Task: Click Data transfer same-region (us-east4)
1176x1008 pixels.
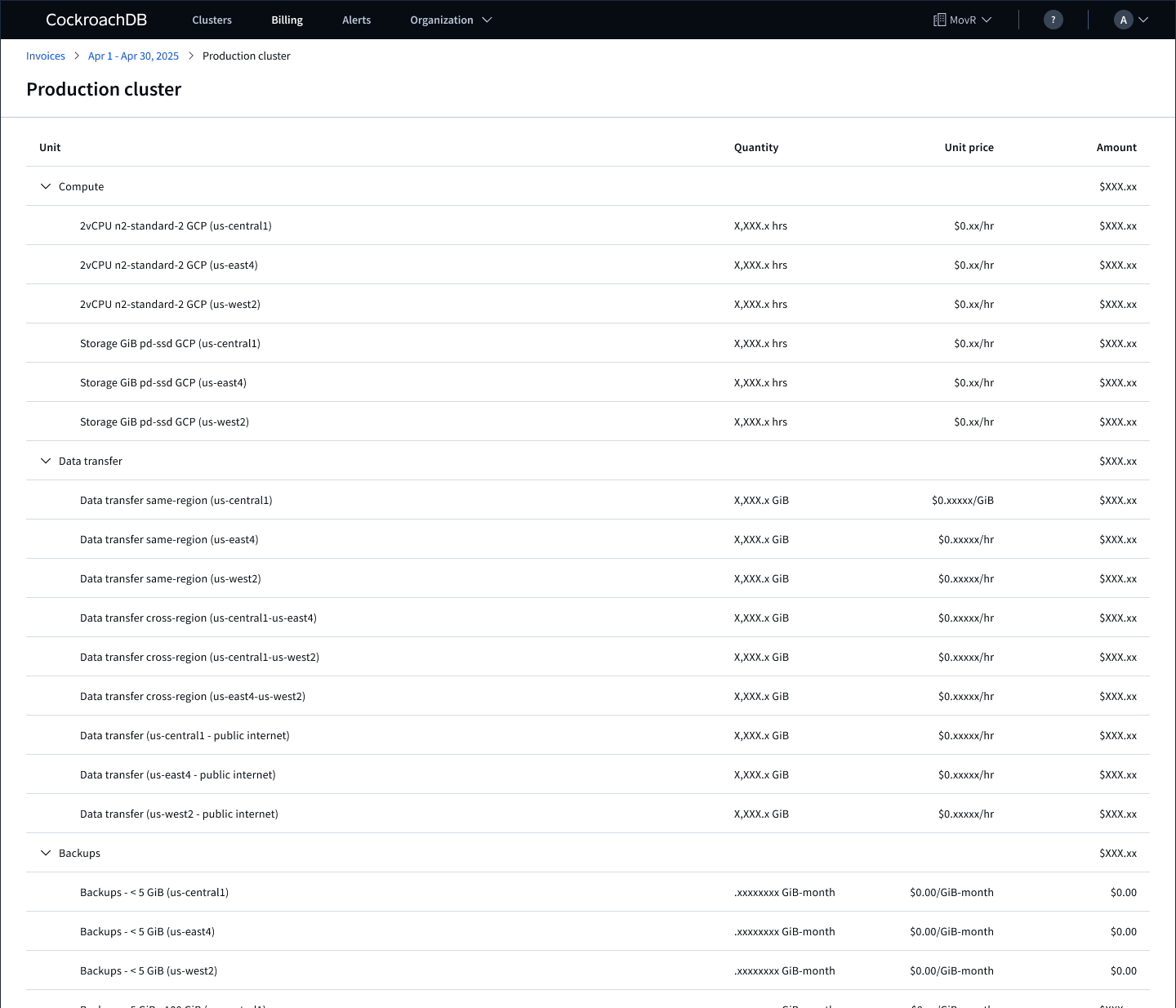Action: point(169,539)
